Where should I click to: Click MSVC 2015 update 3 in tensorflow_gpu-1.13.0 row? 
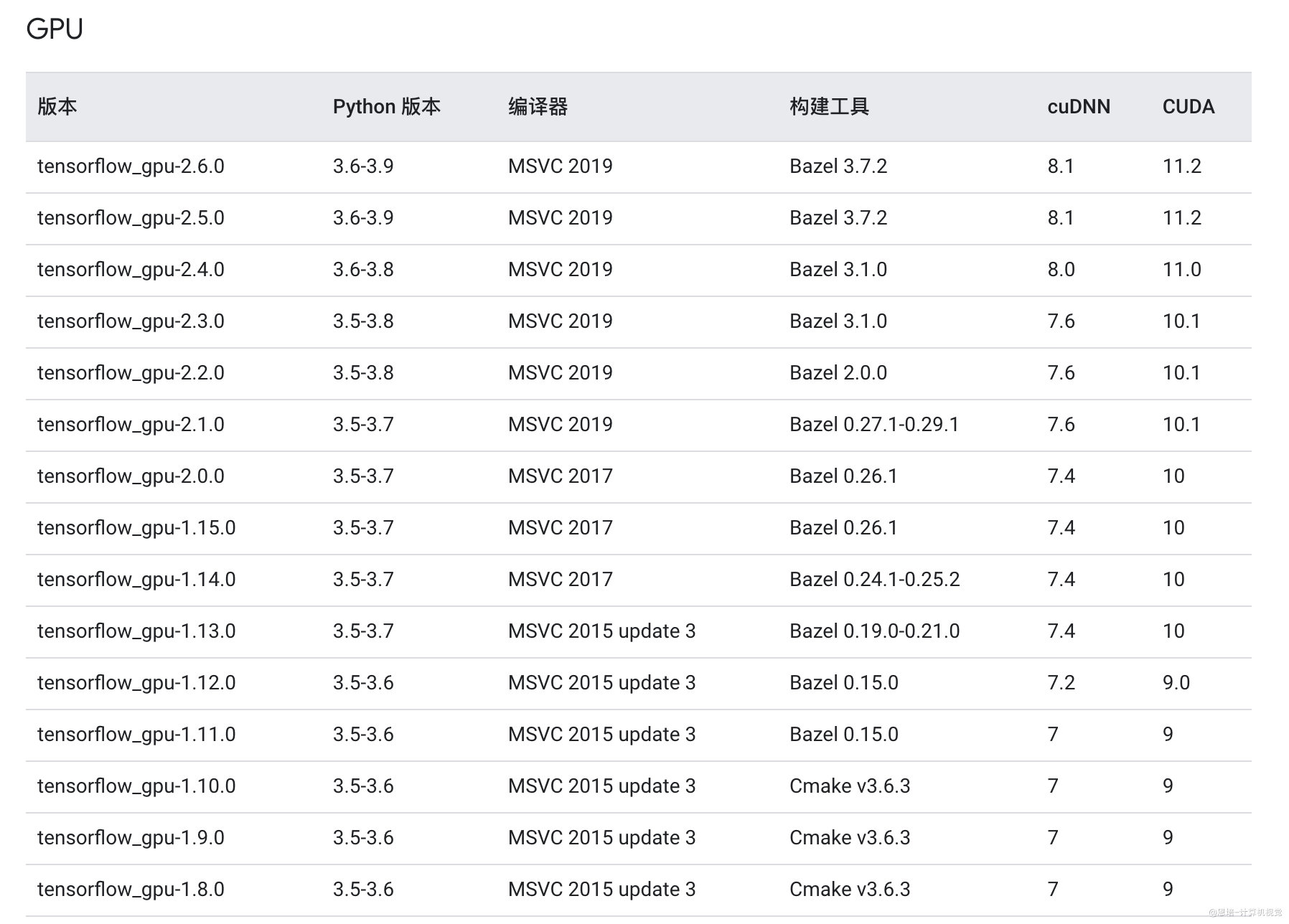(x=602, y=631)
